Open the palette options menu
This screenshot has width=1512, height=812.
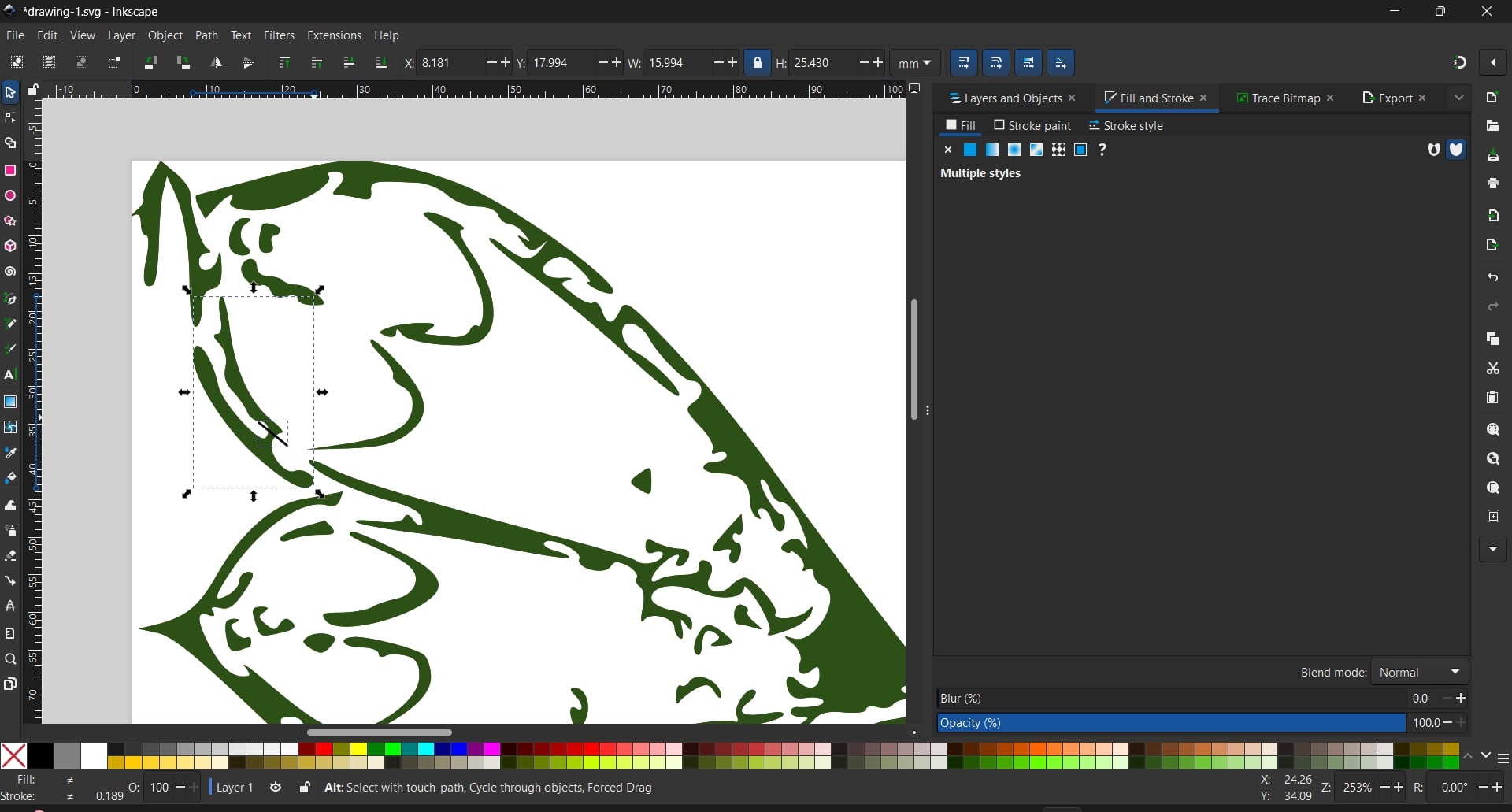coord(1503,760)
